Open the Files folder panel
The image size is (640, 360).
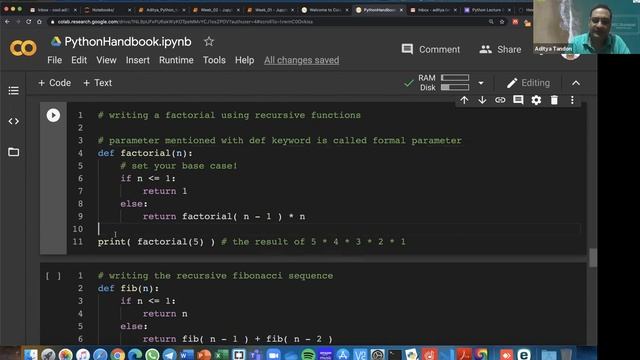(13, 152)
